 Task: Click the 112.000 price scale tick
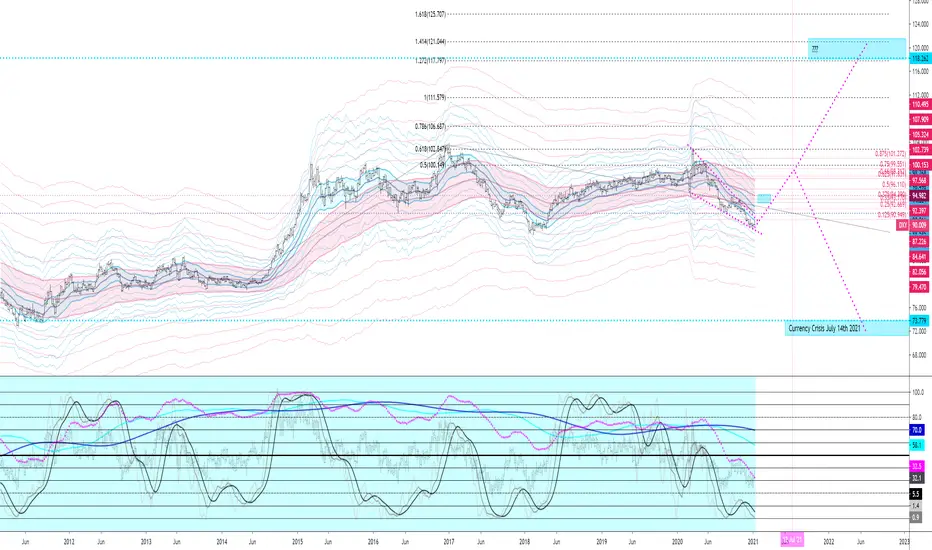(x=920, y=95)
